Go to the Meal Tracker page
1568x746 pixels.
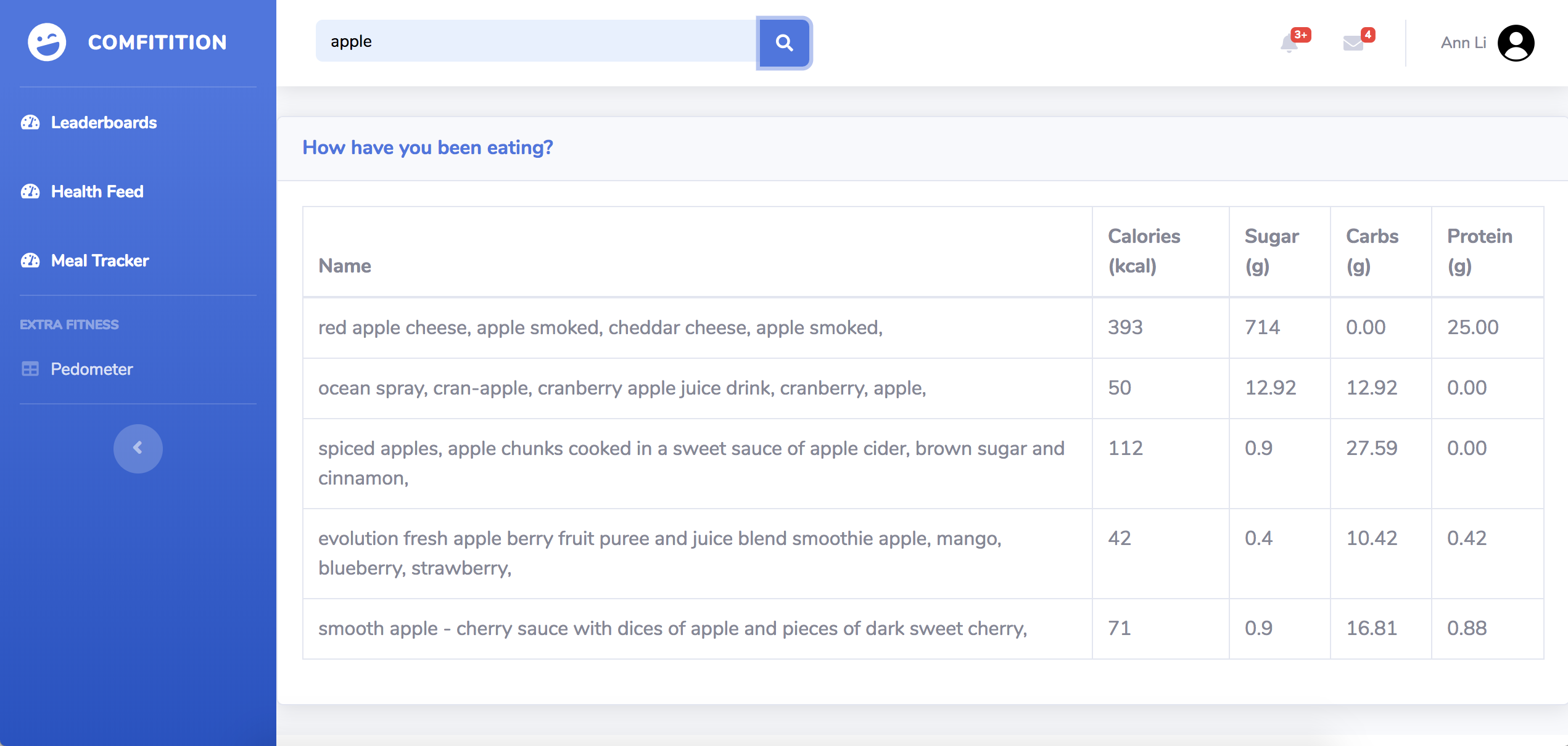coord(100,261)
